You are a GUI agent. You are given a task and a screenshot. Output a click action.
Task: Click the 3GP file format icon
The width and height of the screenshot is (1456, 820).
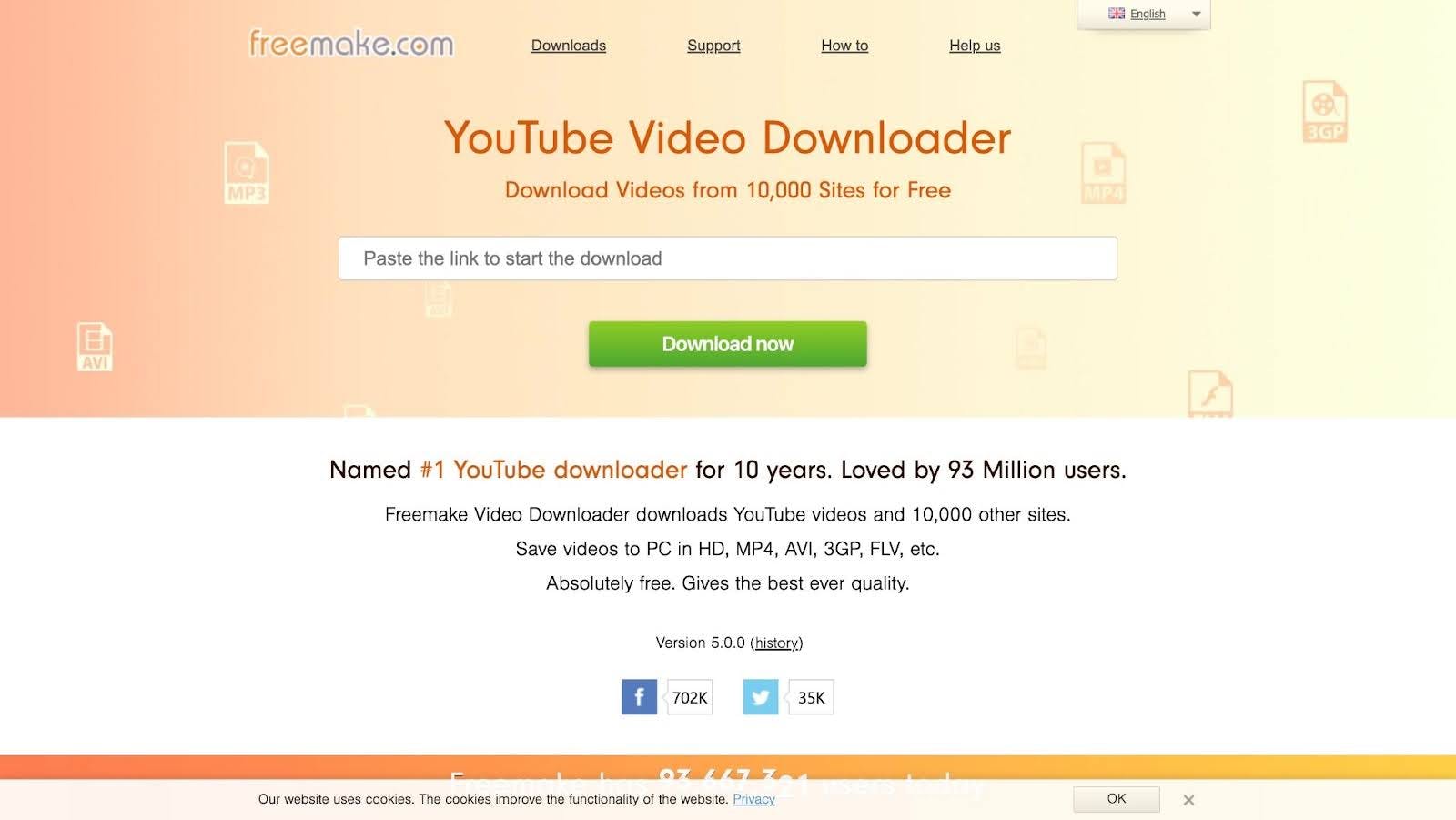point(1324,112)
